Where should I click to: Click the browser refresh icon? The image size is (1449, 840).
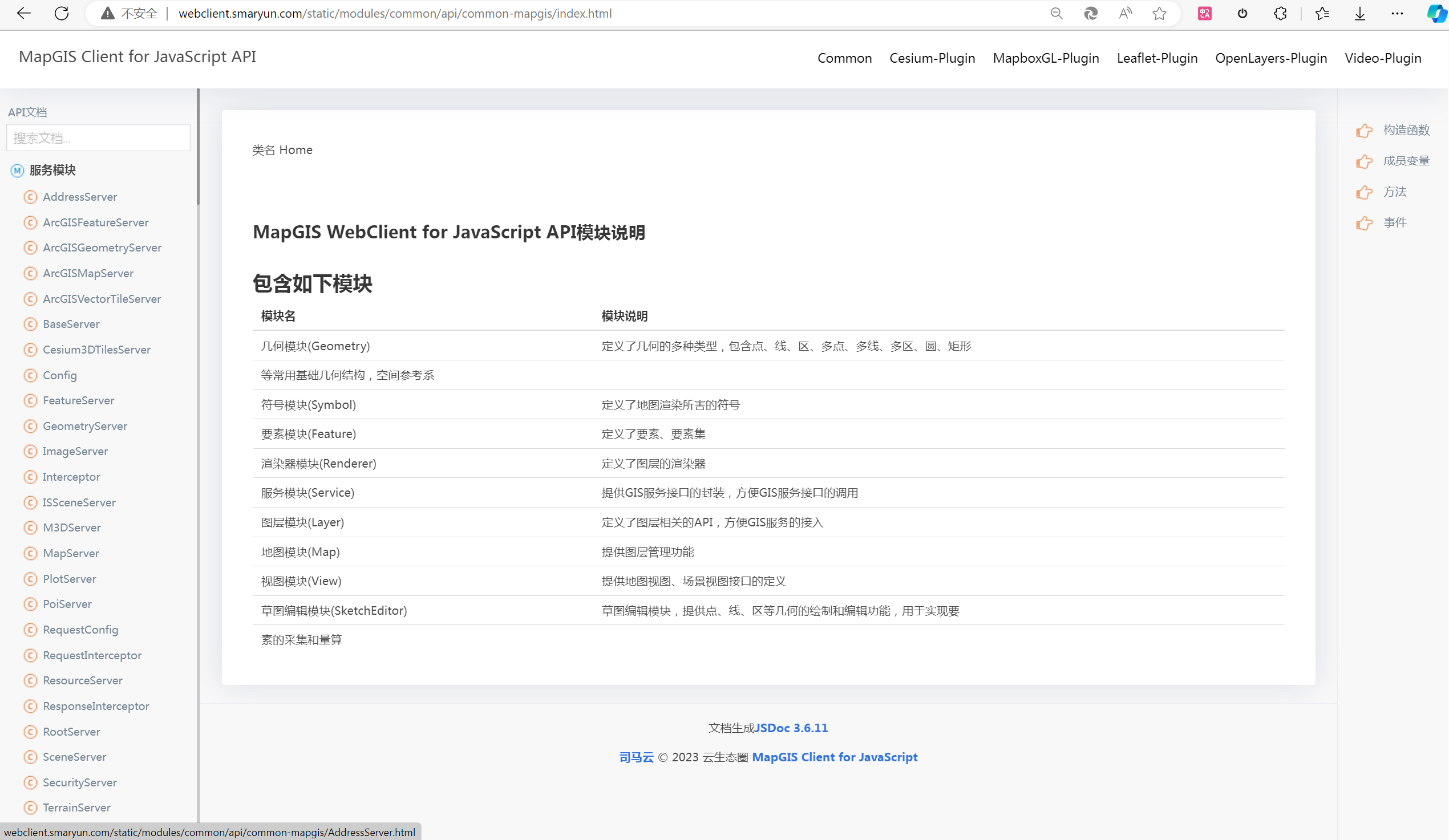coord(62,13)
